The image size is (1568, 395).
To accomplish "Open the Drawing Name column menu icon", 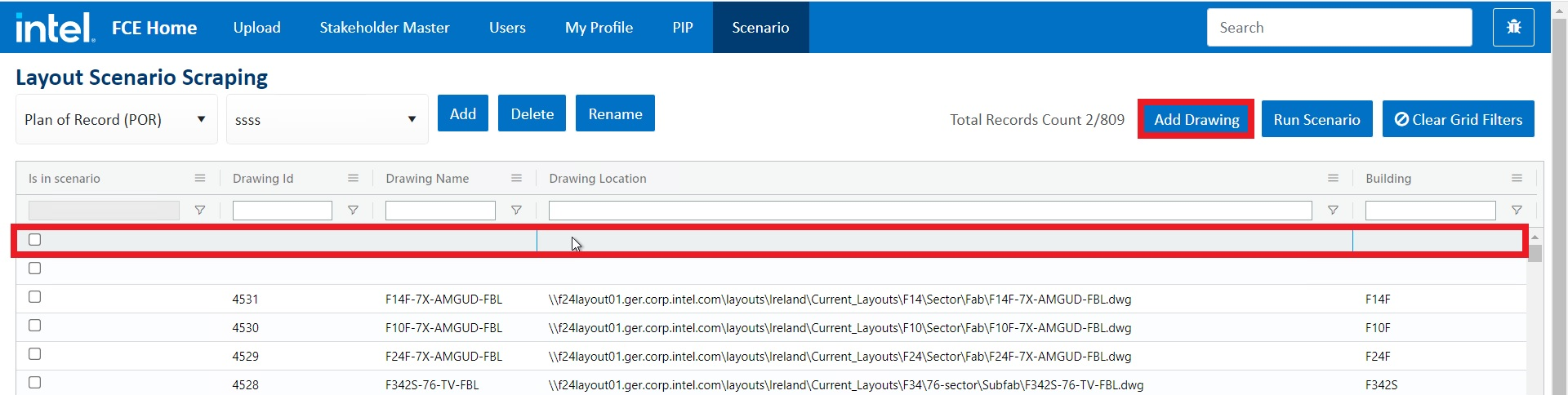I will coord(516,178).
